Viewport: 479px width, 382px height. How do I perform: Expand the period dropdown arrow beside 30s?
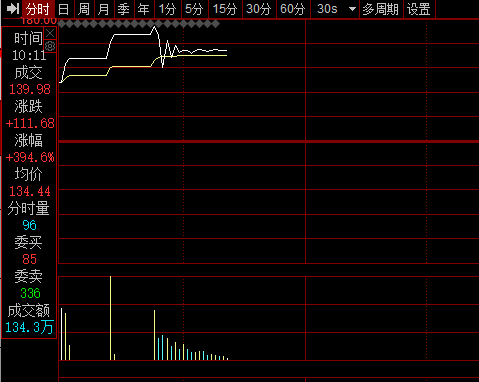point(352,9)
